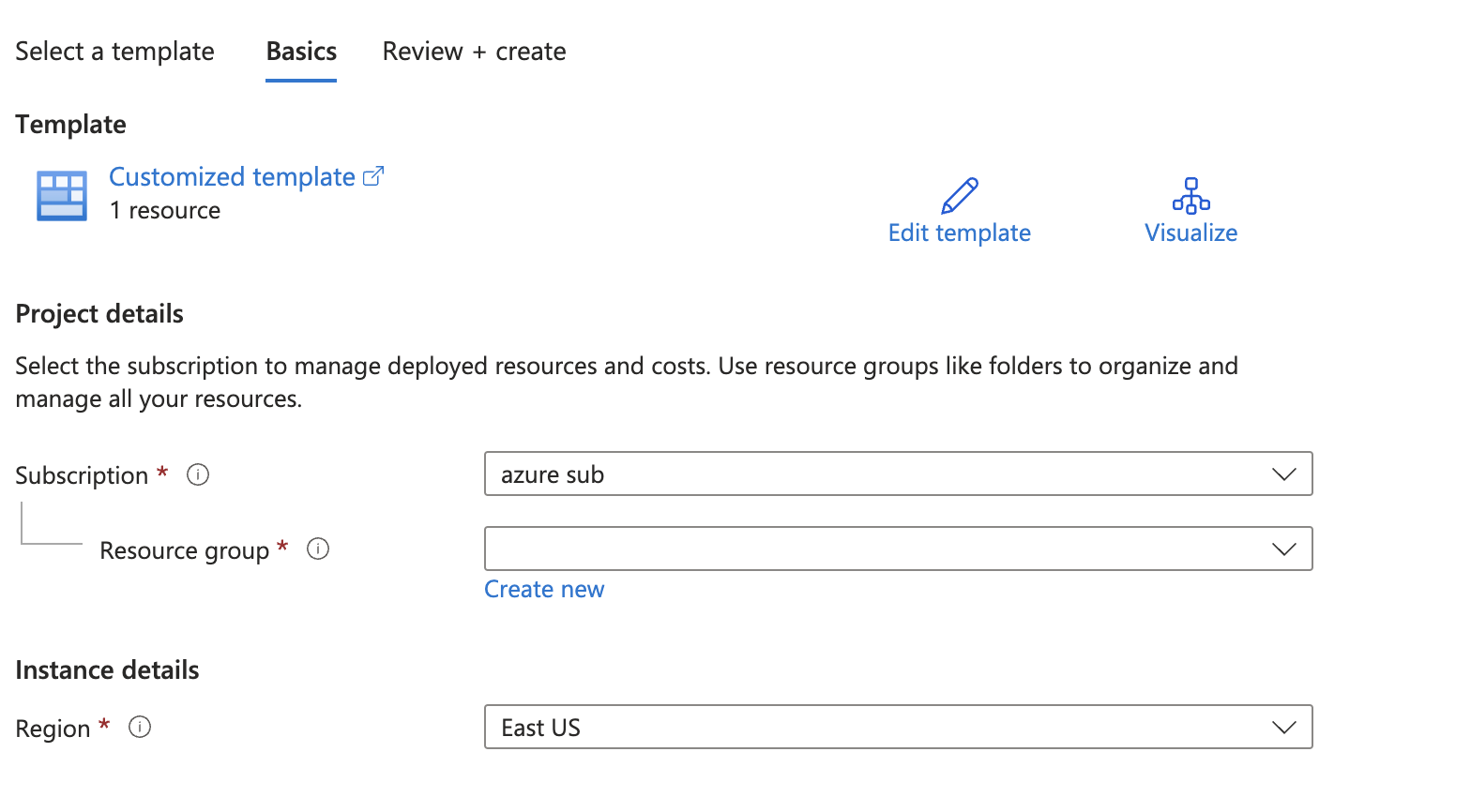Click external link icon beside Customized template
1471x812 pixels.
pyautogui.click(x=373, y=176)
